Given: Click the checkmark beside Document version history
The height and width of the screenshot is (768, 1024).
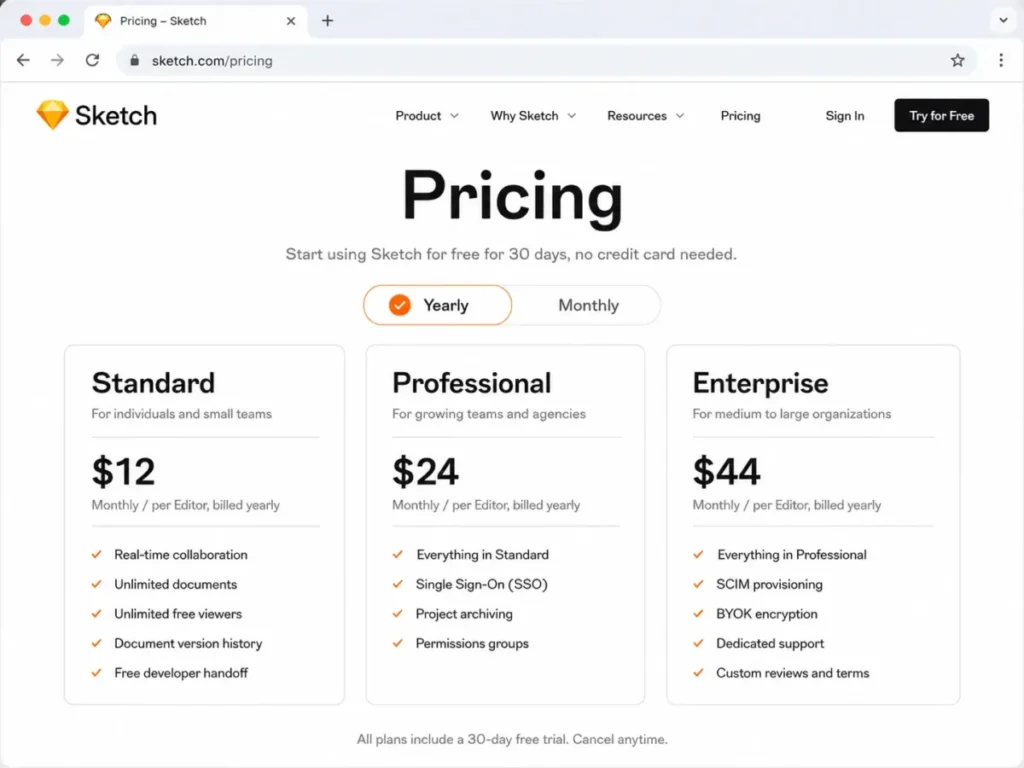Looking at the screenshot, I should (97, 643).
